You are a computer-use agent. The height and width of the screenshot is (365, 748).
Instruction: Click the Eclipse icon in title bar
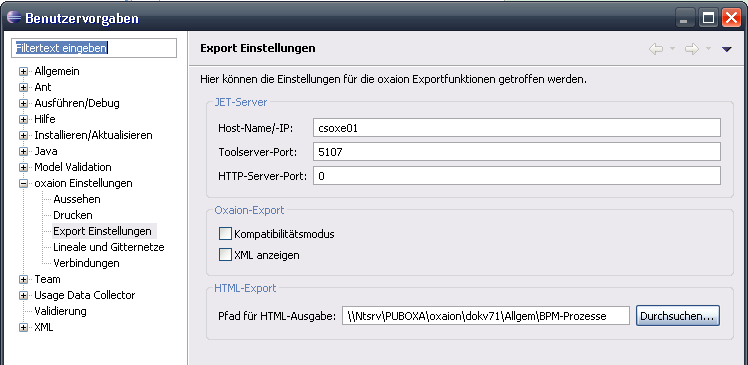click(14, 18)
